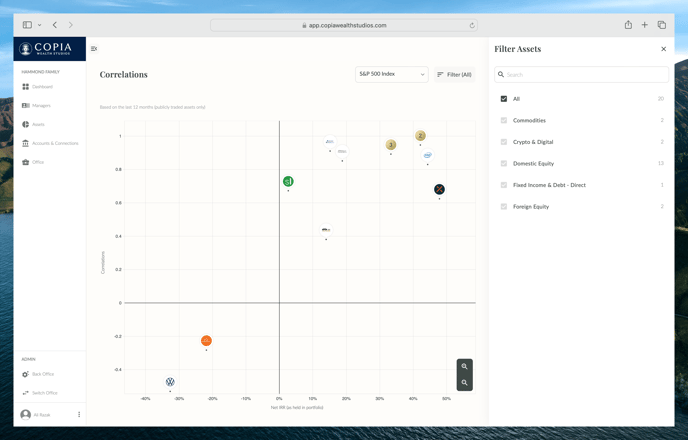Collapse the sidebar with the menu icon
Screen dimensions: 688x440
pos(94,49)
